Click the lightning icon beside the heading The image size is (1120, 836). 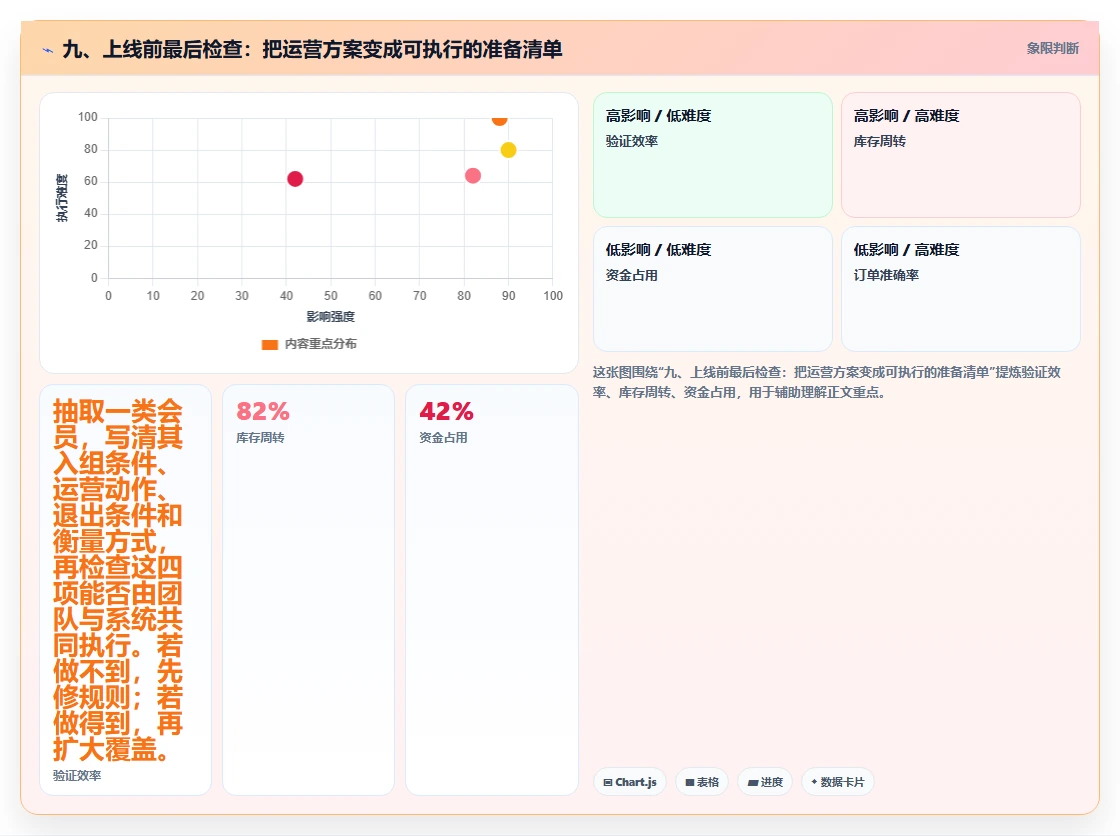pyautogui.click(x=48, y=50)
